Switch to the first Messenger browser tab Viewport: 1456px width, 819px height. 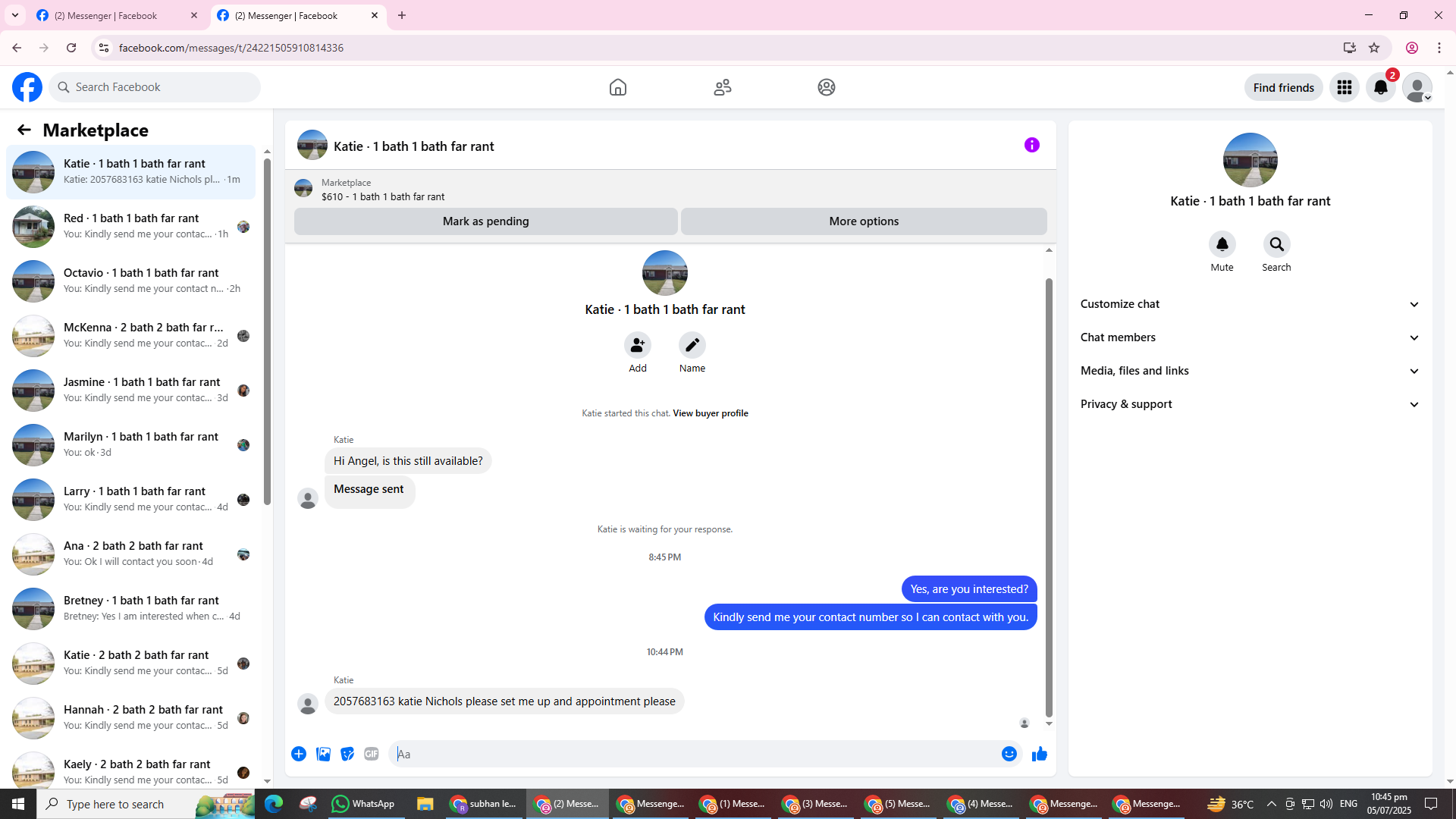click(x=106, y=15)
